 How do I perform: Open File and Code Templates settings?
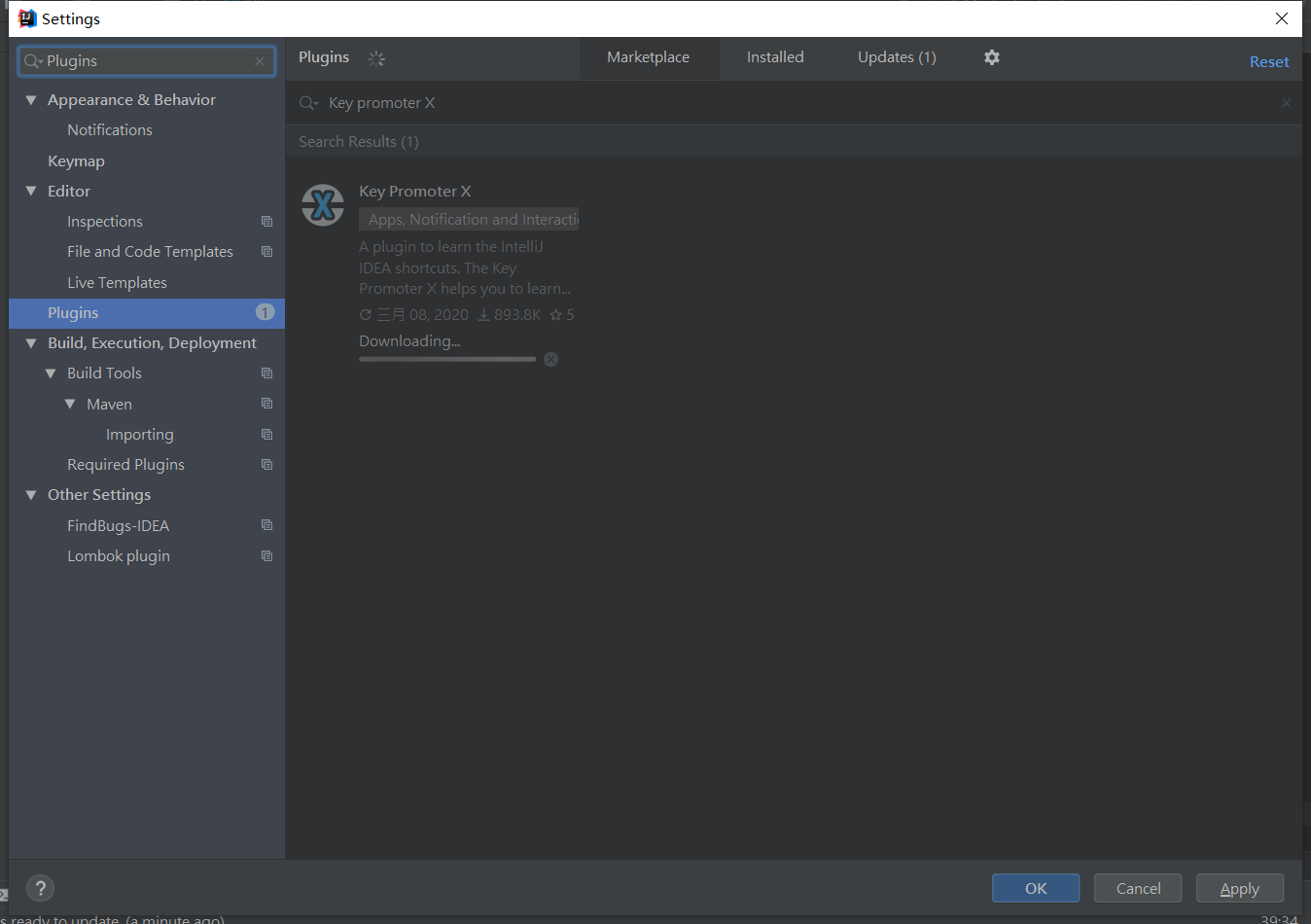[150, 252]
